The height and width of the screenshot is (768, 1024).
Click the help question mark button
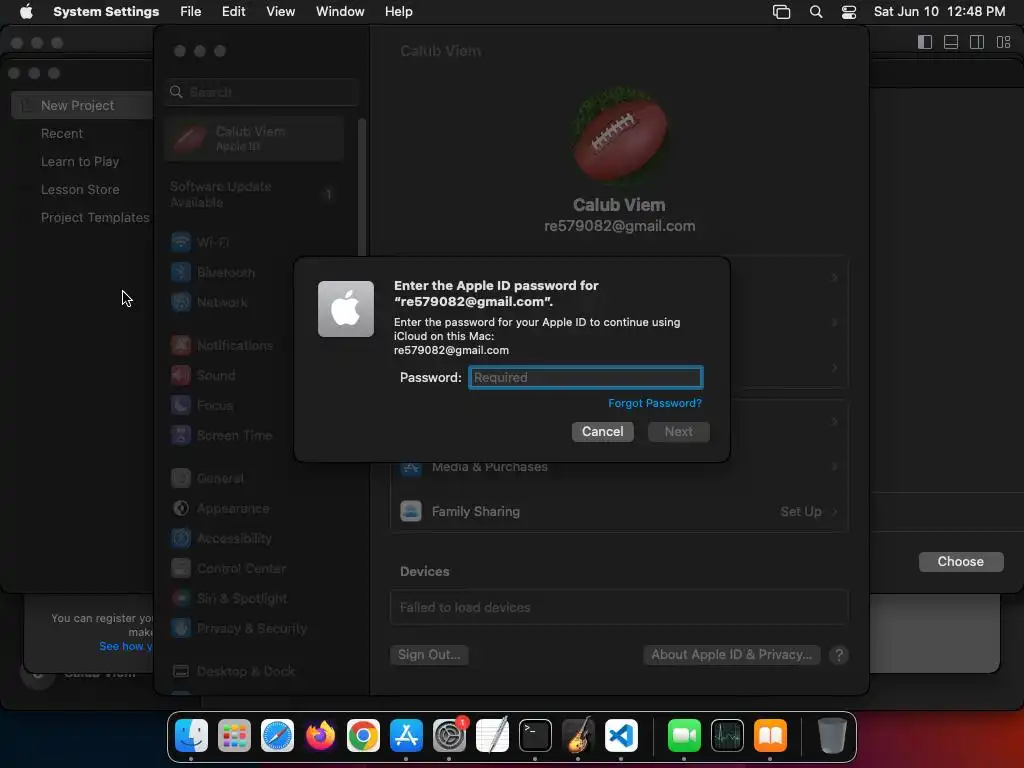click(x=839, y=654)
